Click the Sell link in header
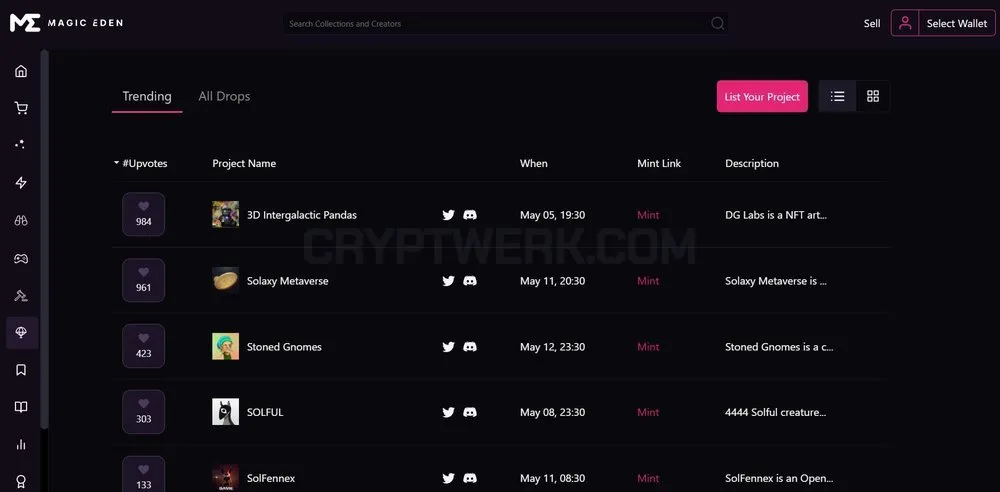This screenshot has width=1000, height=492. [x=872, y=24]
